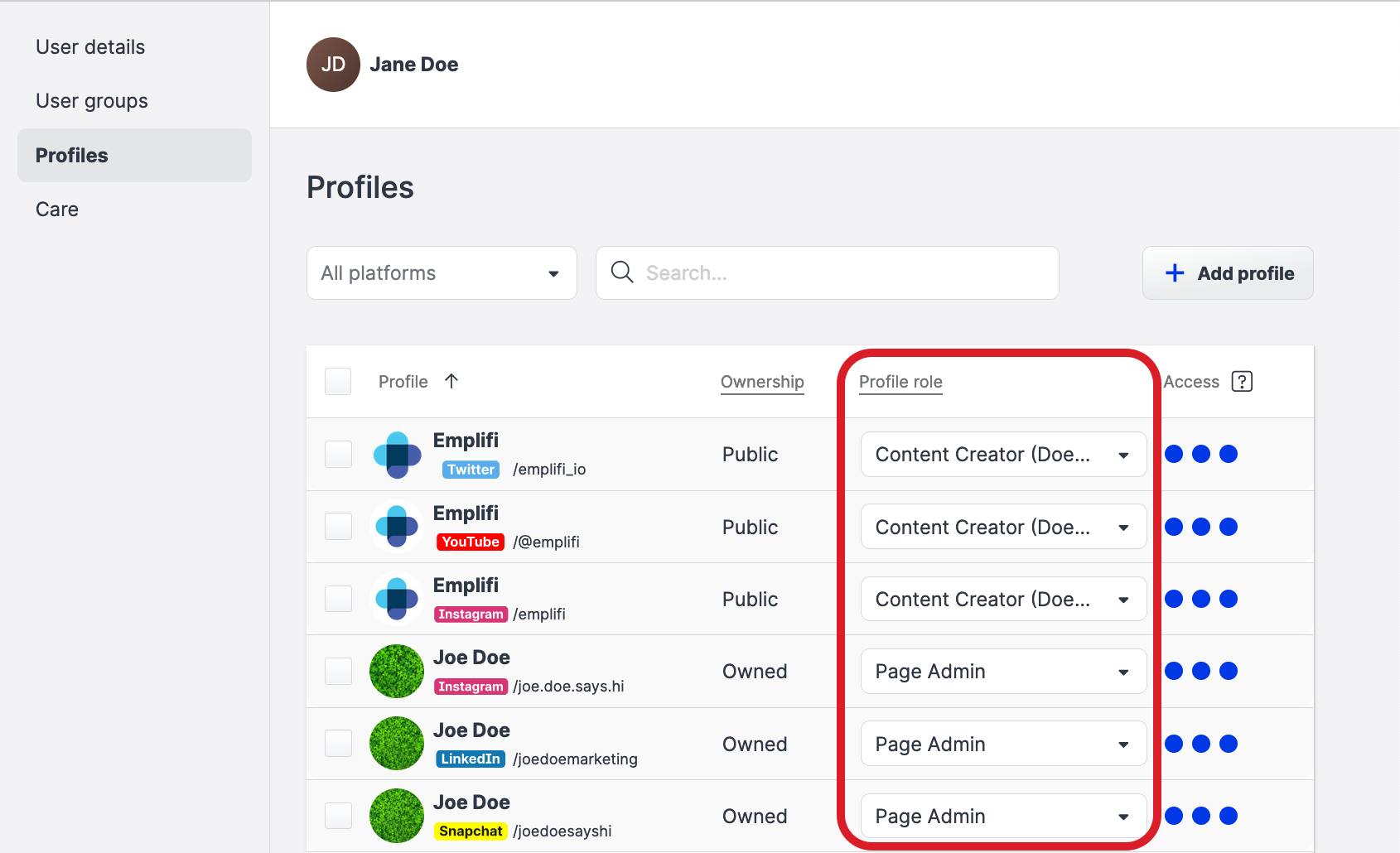Click the LinkedIn platform badge
Viewport: 1400px width, 853px height.
pos(470,759)
